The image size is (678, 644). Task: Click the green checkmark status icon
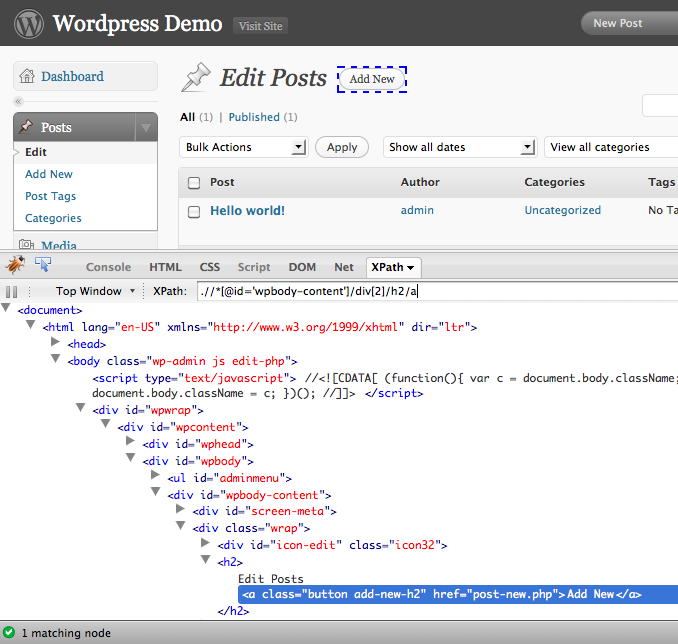(9, 632)
